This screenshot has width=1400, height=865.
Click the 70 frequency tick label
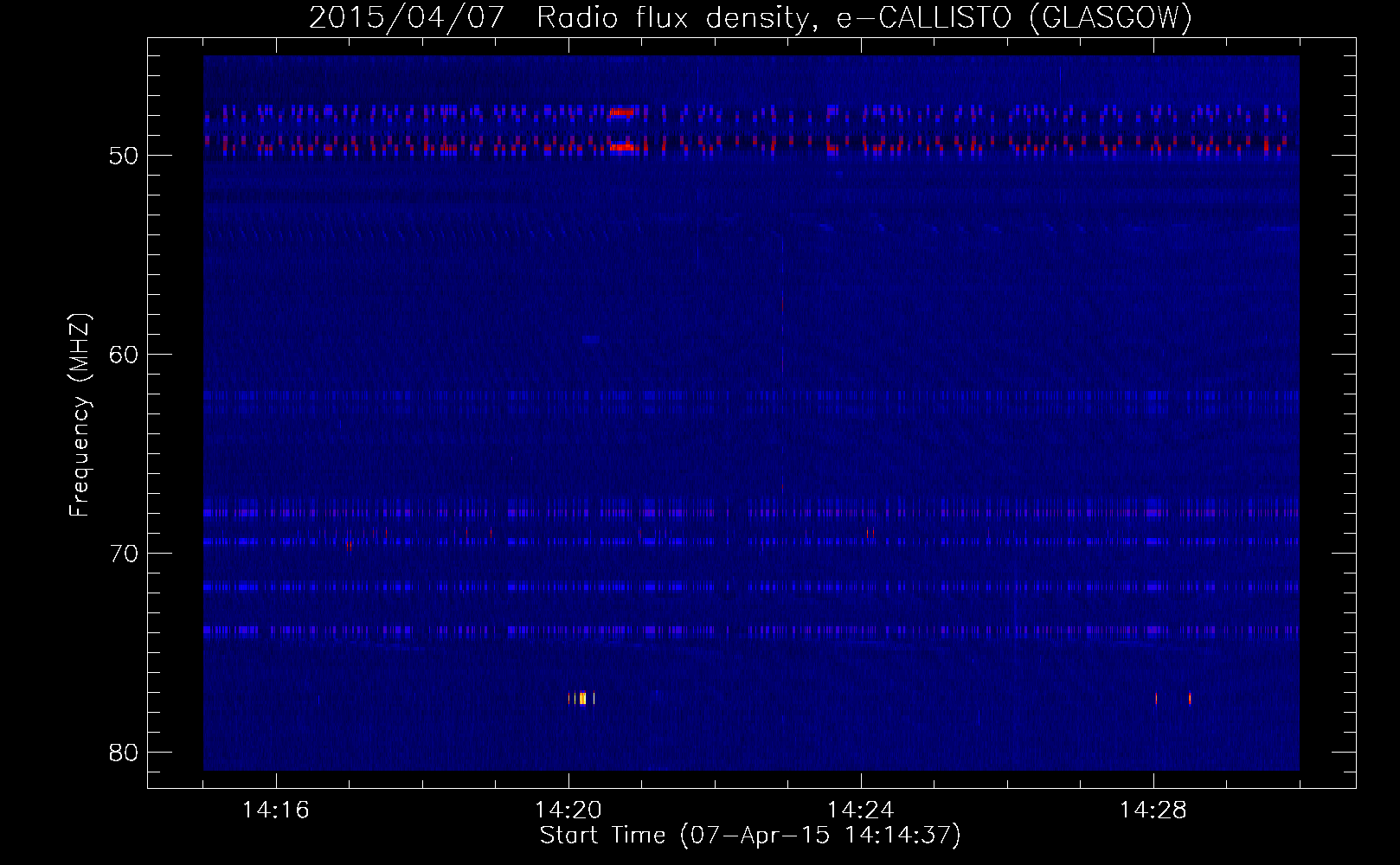click(x=124, y=554)
